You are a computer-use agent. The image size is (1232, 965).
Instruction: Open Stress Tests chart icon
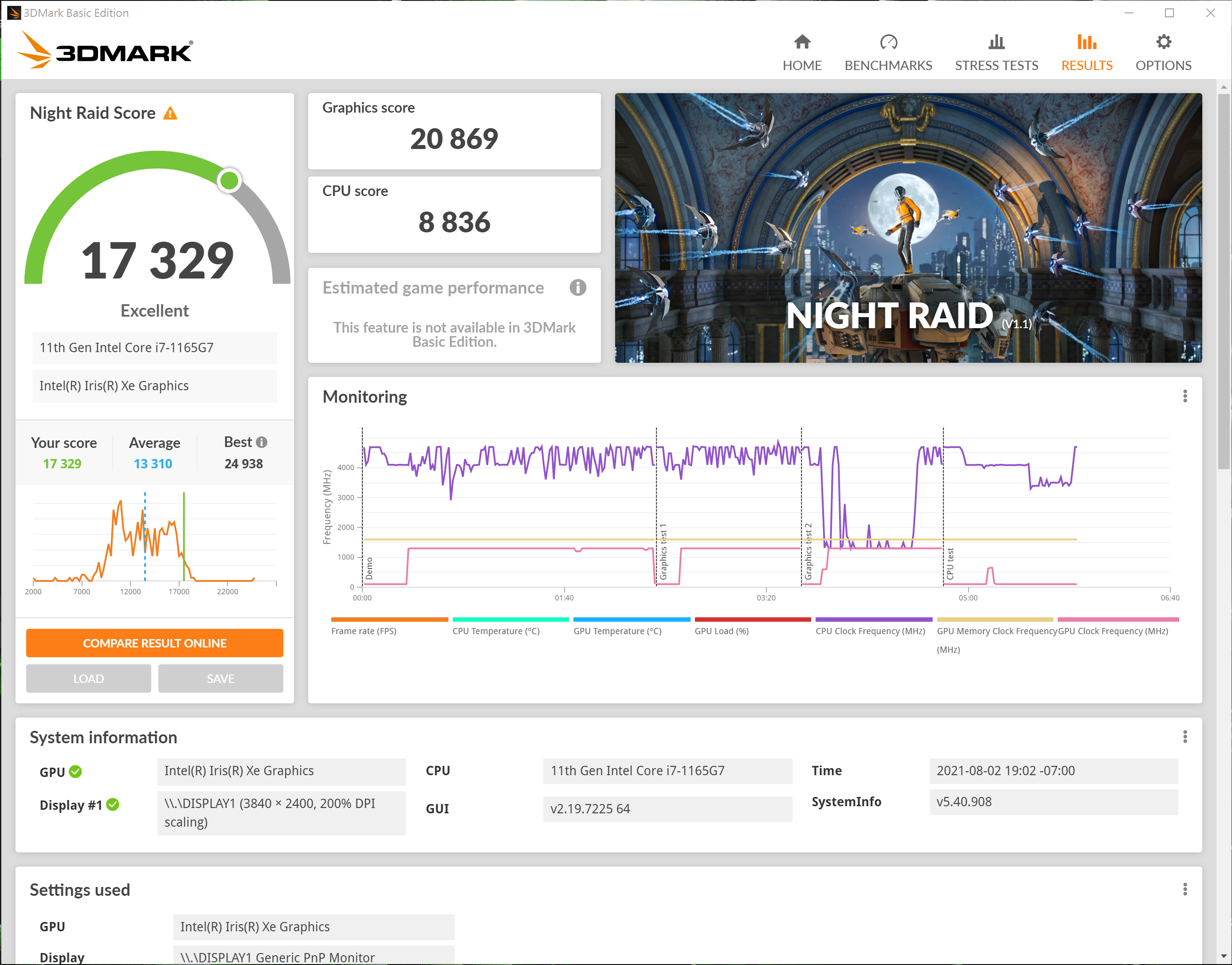coord(996,42)
